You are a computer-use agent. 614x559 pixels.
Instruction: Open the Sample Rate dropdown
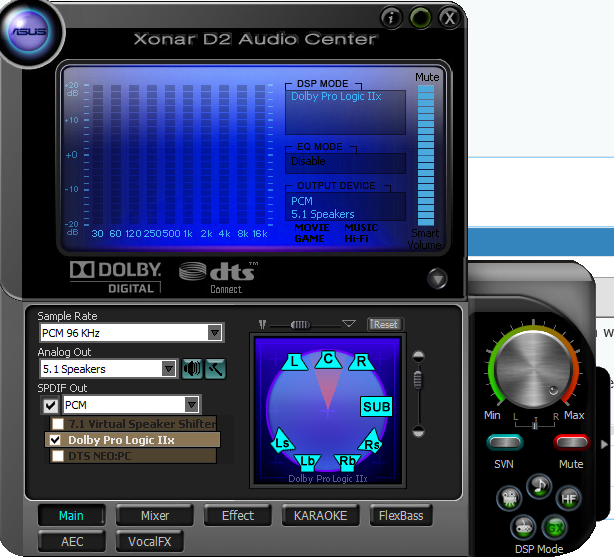tap(215, 333)
